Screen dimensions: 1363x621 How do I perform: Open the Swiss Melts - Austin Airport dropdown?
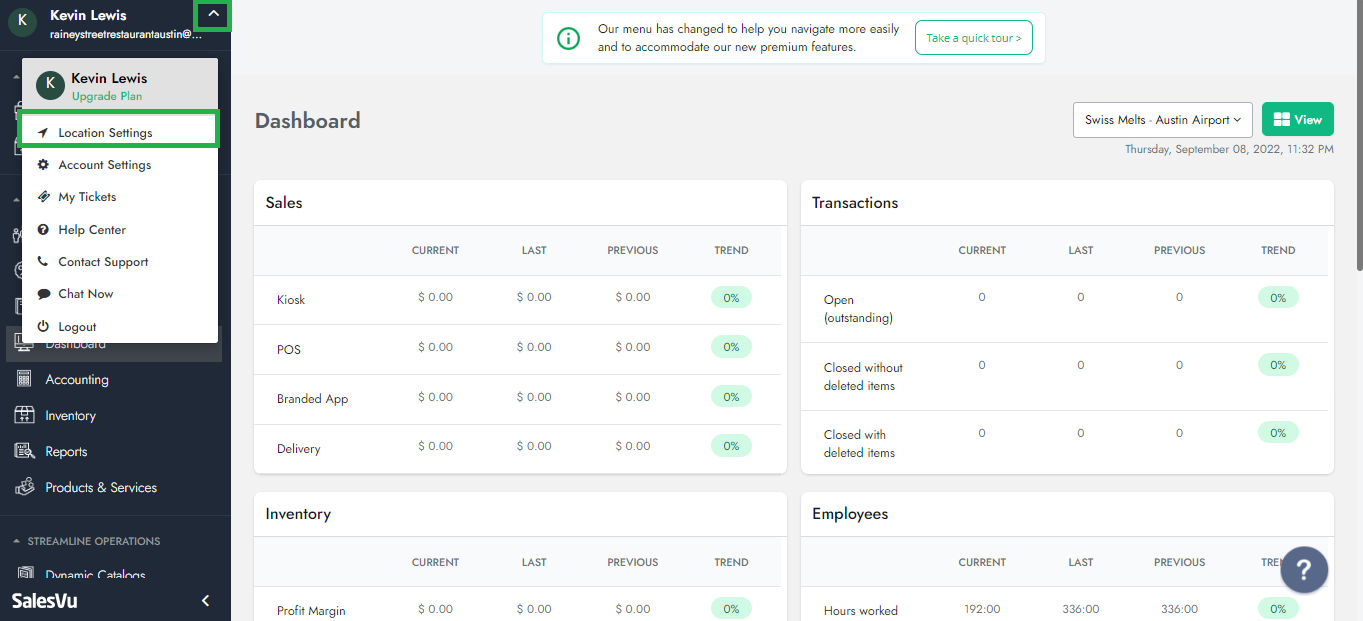[1162, 120]
